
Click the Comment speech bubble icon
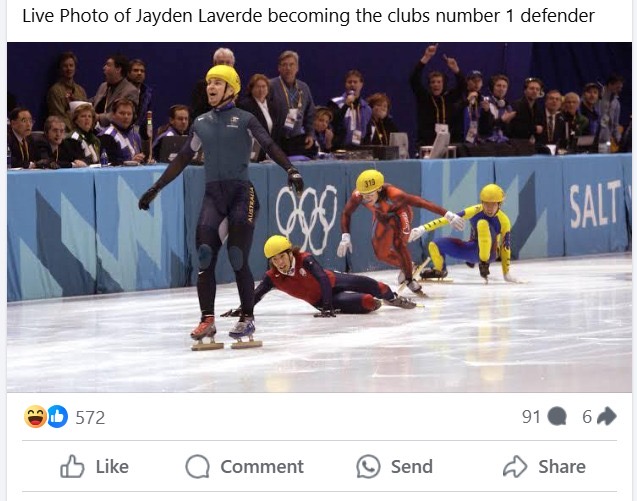coord(197,466)
